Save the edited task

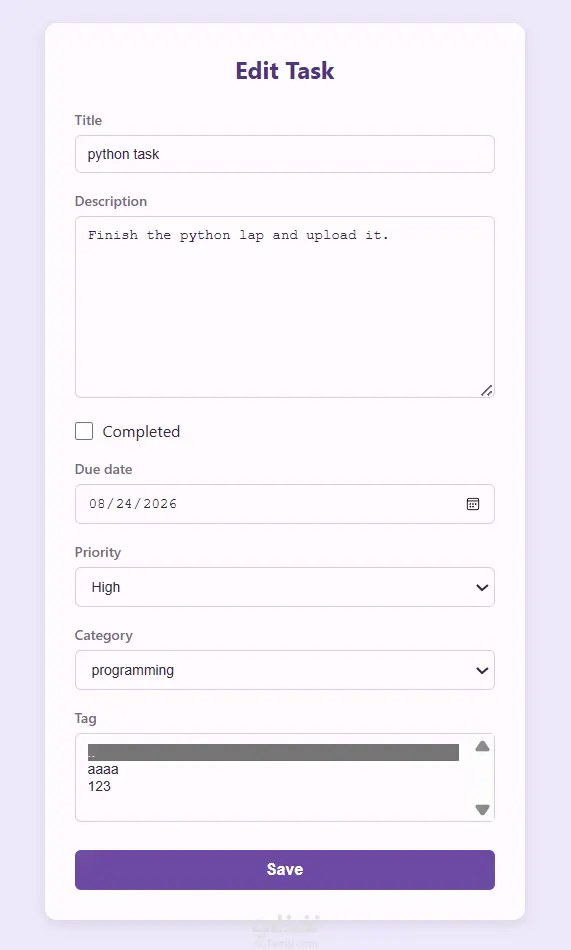coord(285,869)
